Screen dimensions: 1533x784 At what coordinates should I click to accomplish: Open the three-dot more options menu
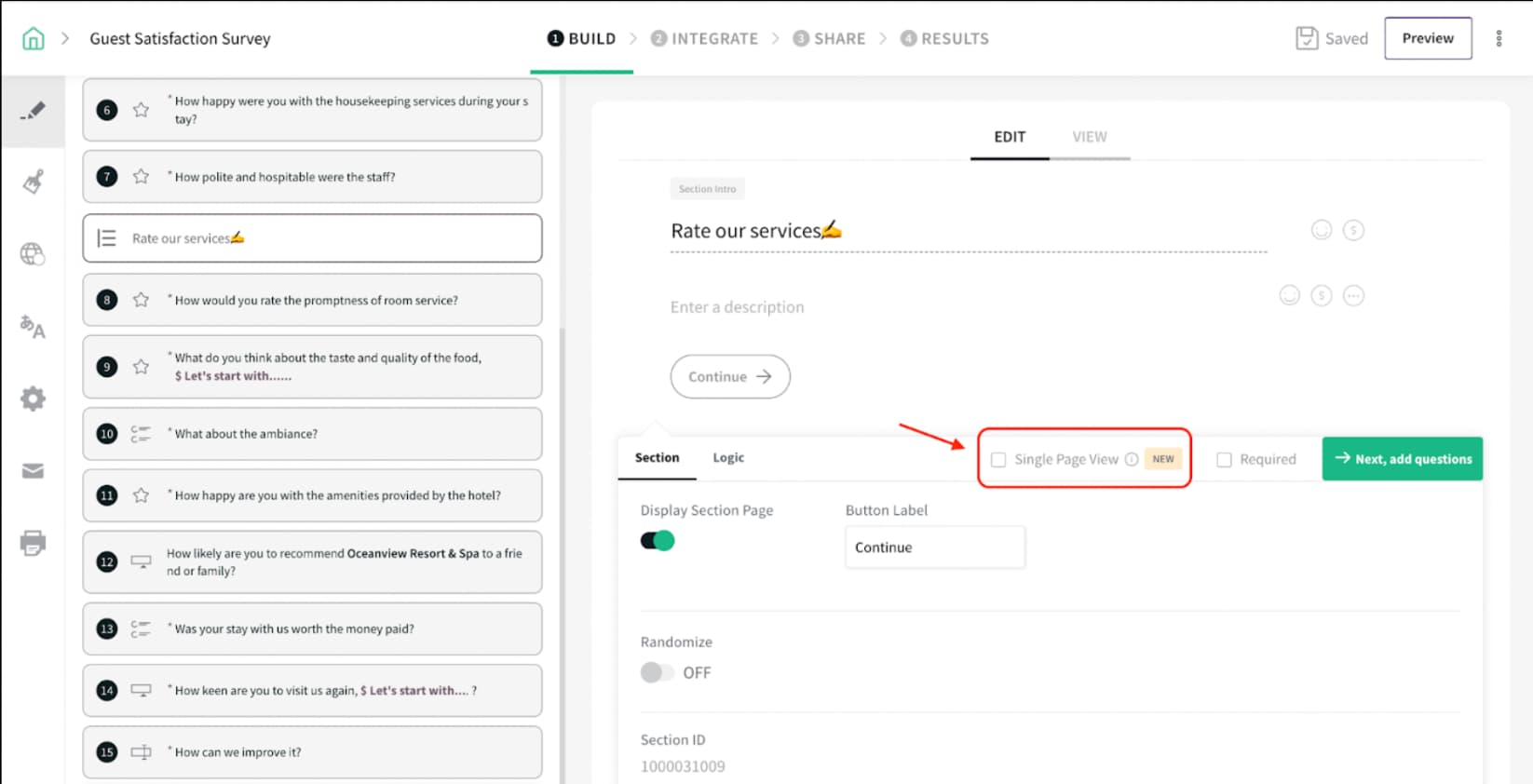[1499, 38]
